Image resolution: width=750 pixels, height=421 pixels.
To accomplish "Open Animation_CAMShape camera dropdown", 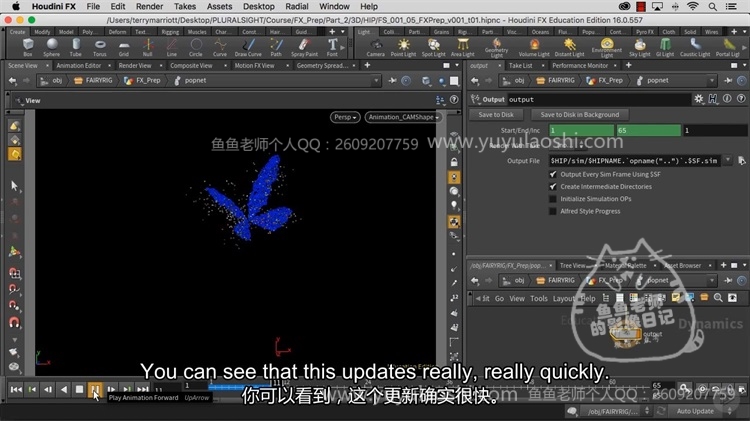I will [403, 117].
